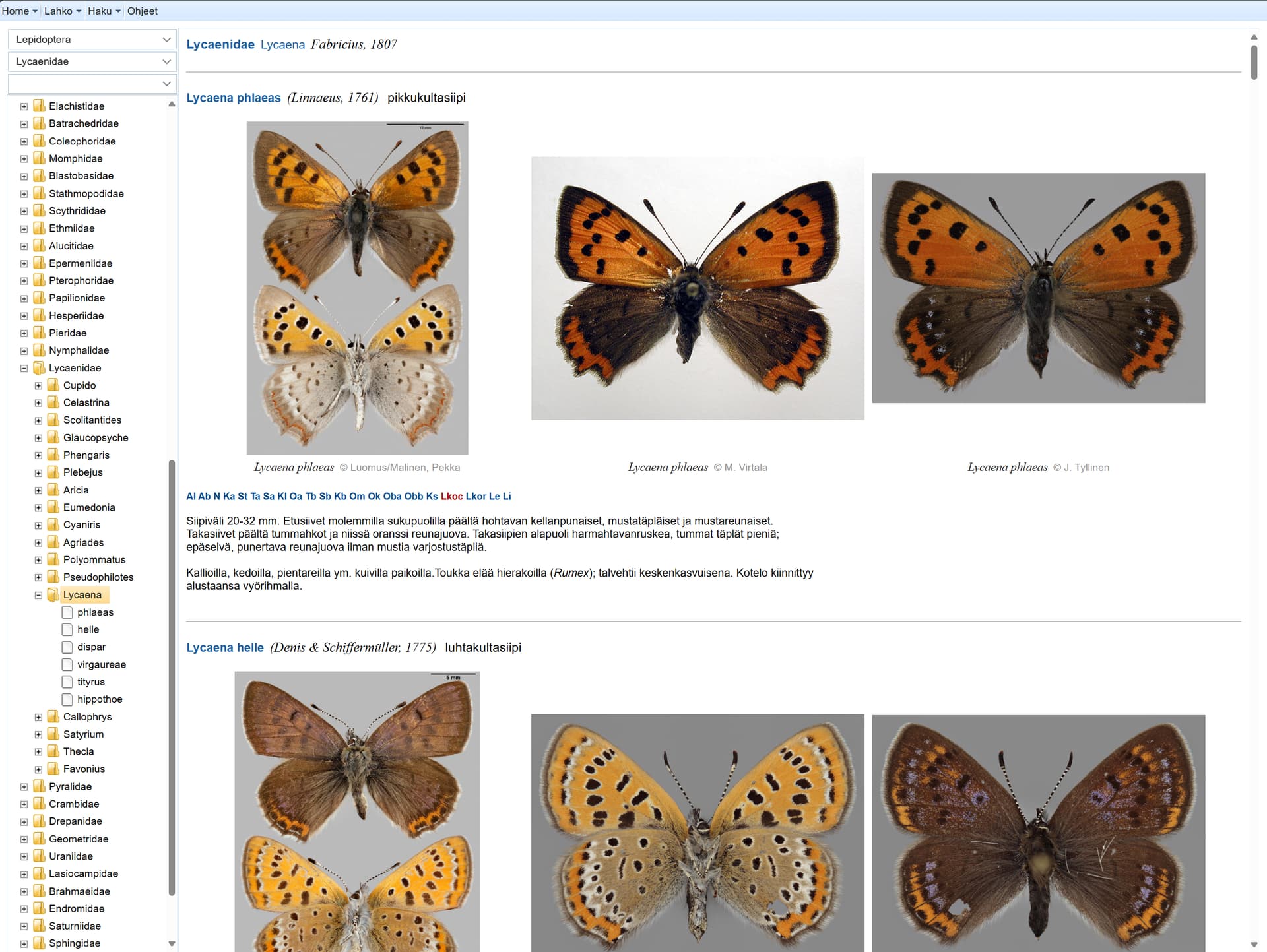1267x952 pixels.
Task: Click the main content vertical scrollbar thumb
Action: 1254,63
